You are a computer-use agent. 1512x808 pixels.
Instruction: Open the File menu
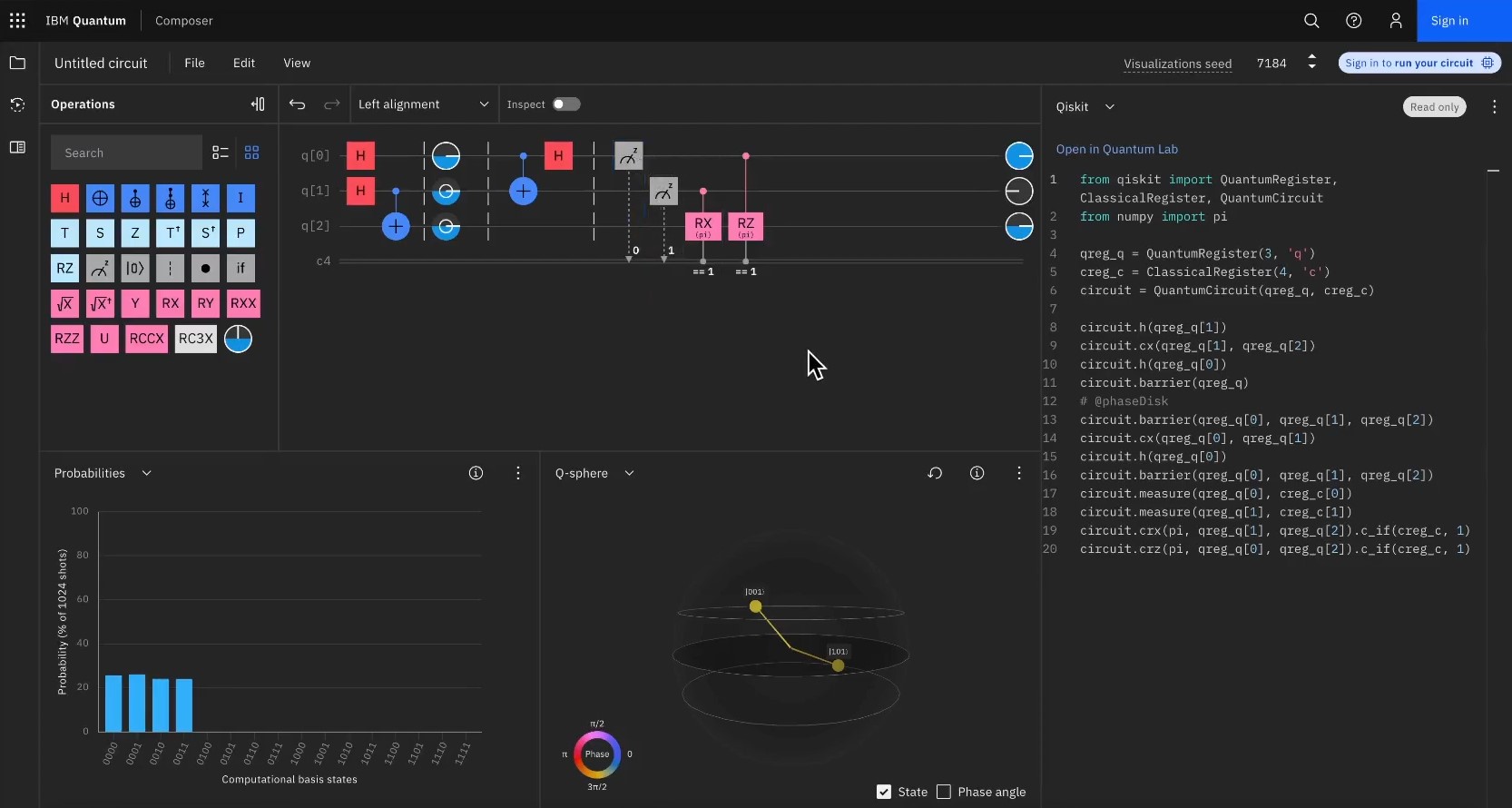coord(194,63)
